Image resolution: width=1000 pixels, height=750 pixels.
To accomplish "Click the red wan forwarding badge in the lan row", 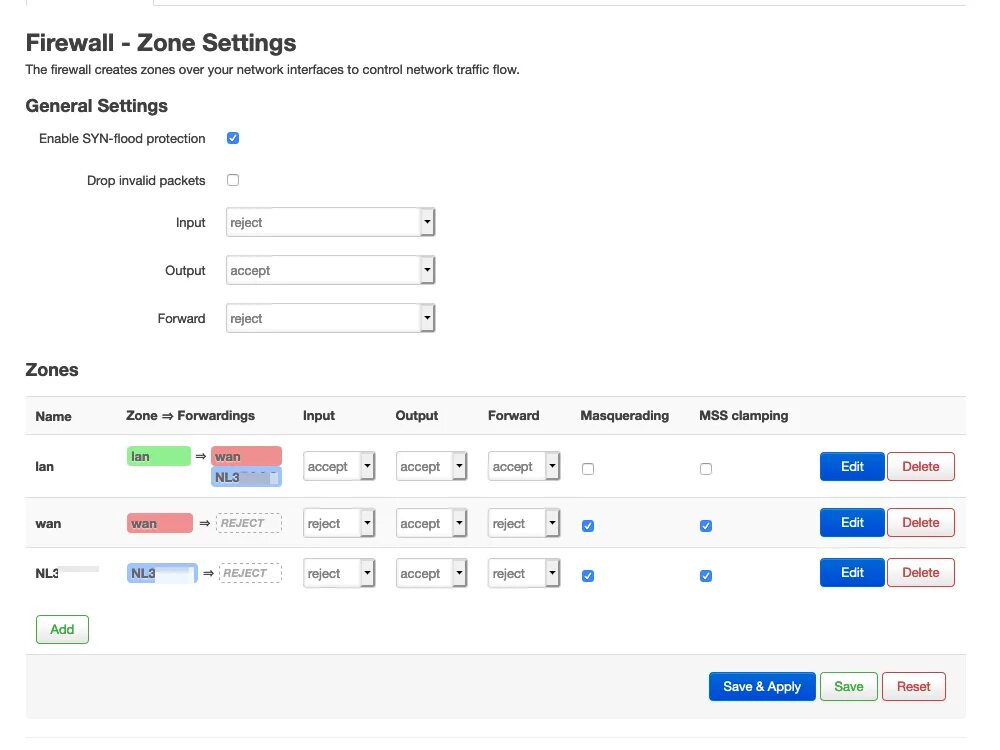I will [x=246, y=456].
